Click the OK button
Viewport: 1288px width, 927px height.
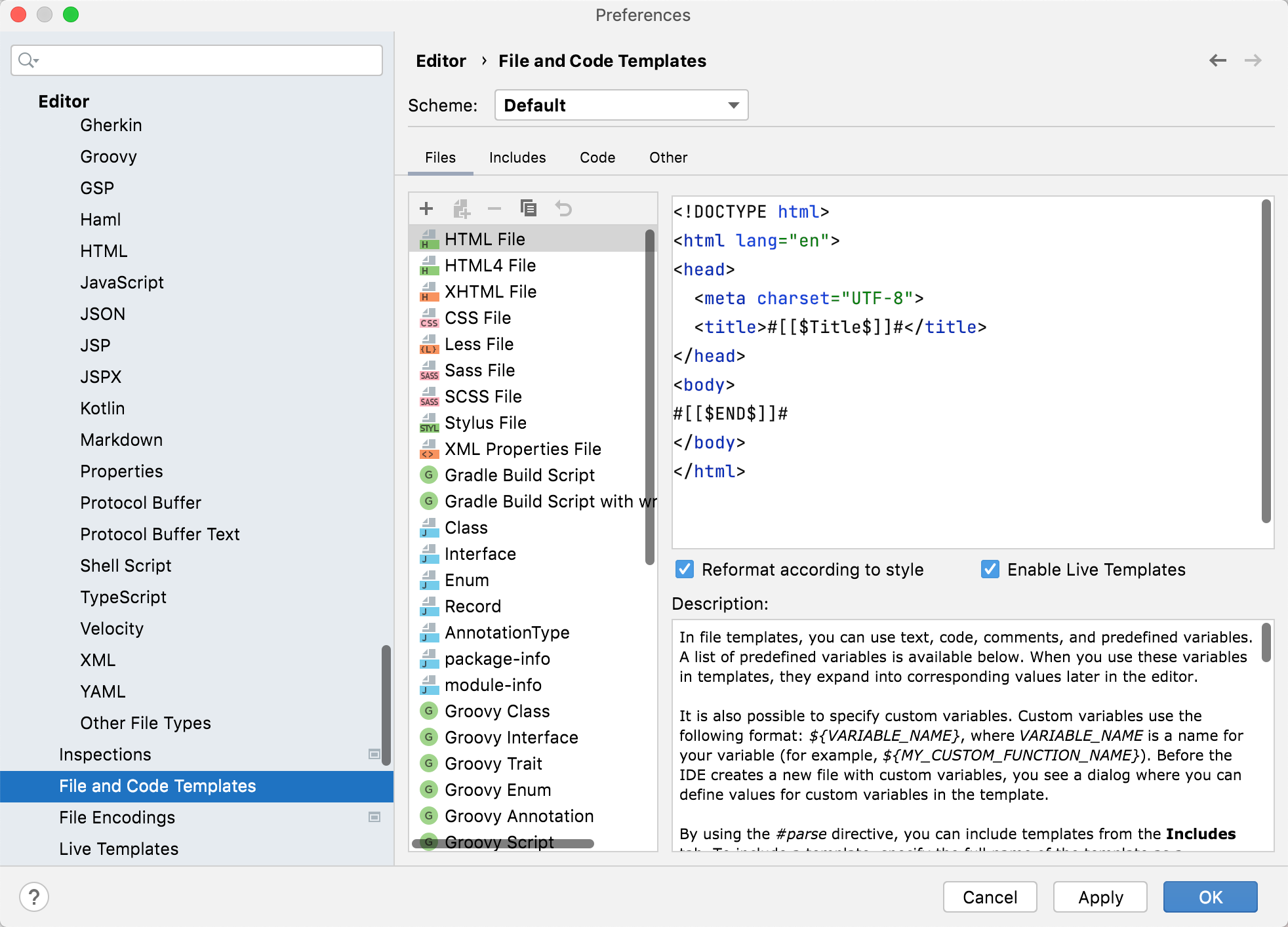(x=1211, y=895)
